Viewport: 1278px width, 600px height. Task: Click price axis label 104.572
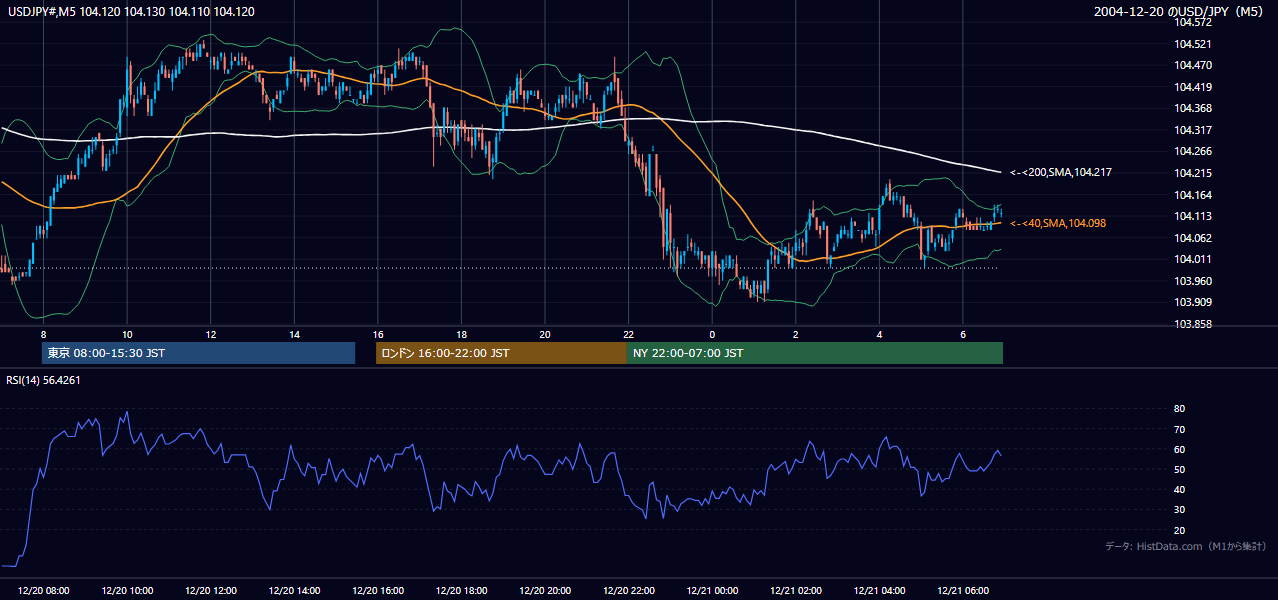[1194, 22]
